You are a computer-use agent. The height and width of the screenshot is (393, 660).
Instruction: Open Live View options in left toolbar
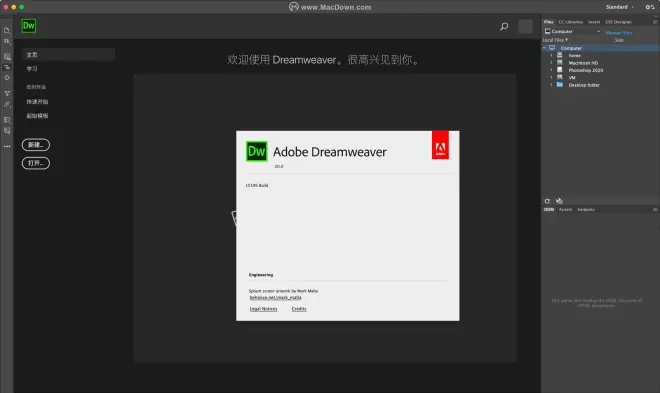point(7,56)
